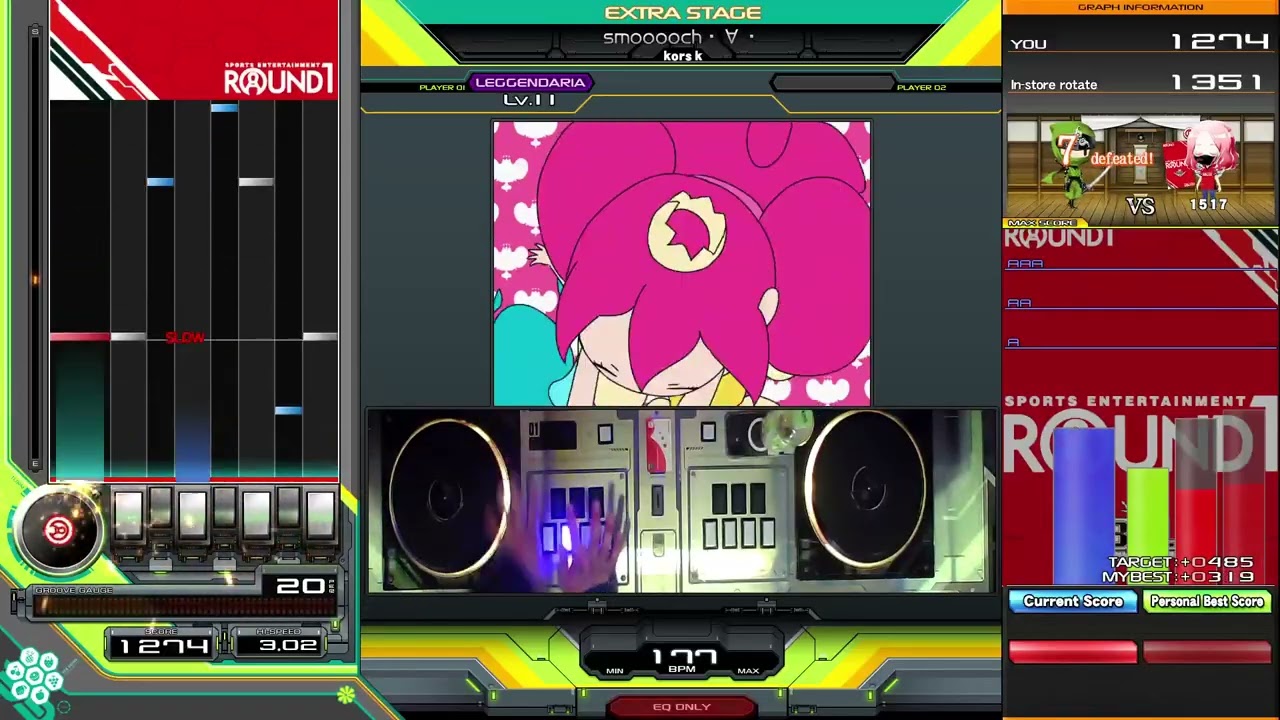Click the PLAYER 02 label
Screen dimensions: 1280x720
coord(921,88)
